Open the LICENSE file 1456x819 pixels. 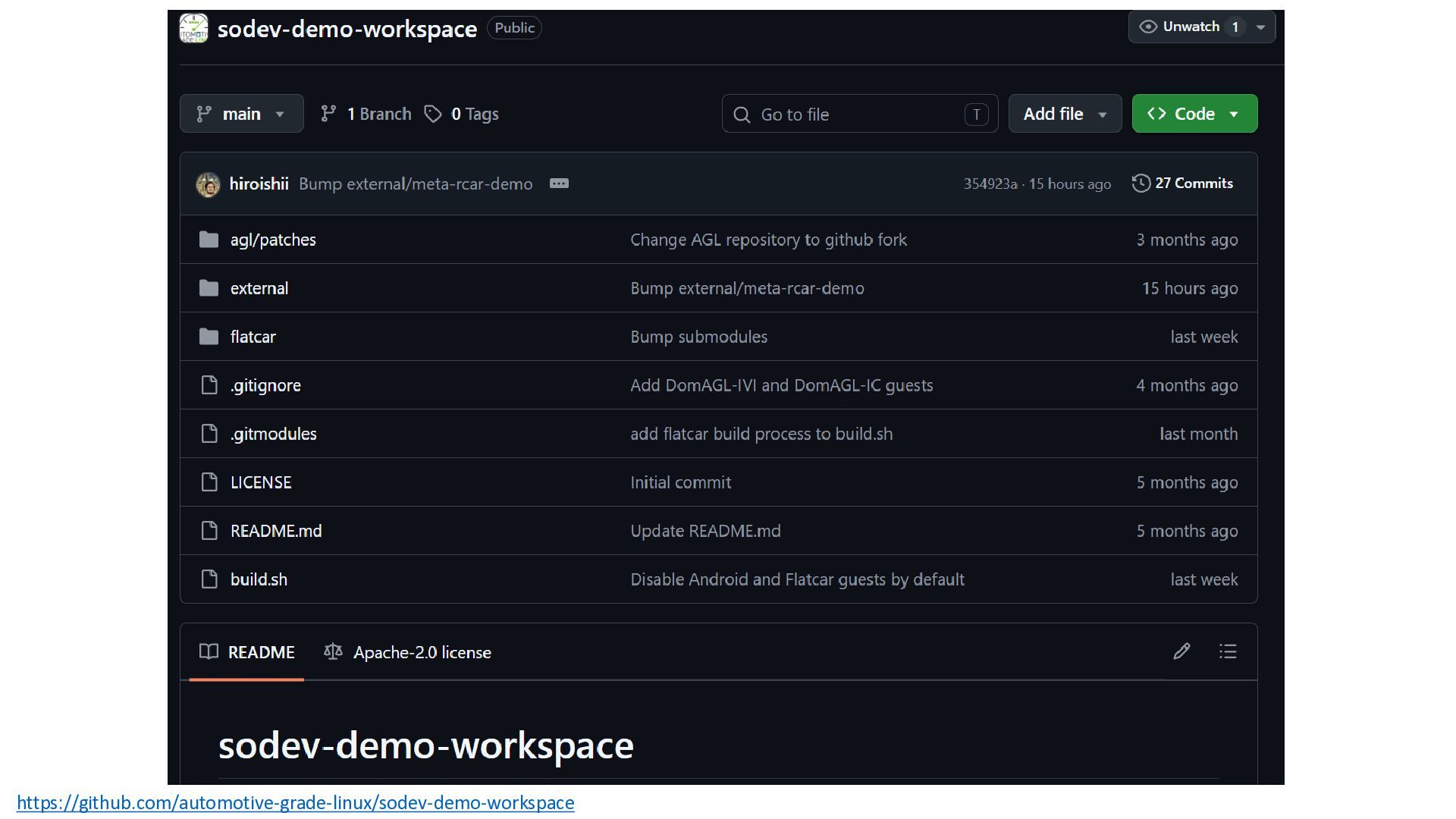point(261,482)
